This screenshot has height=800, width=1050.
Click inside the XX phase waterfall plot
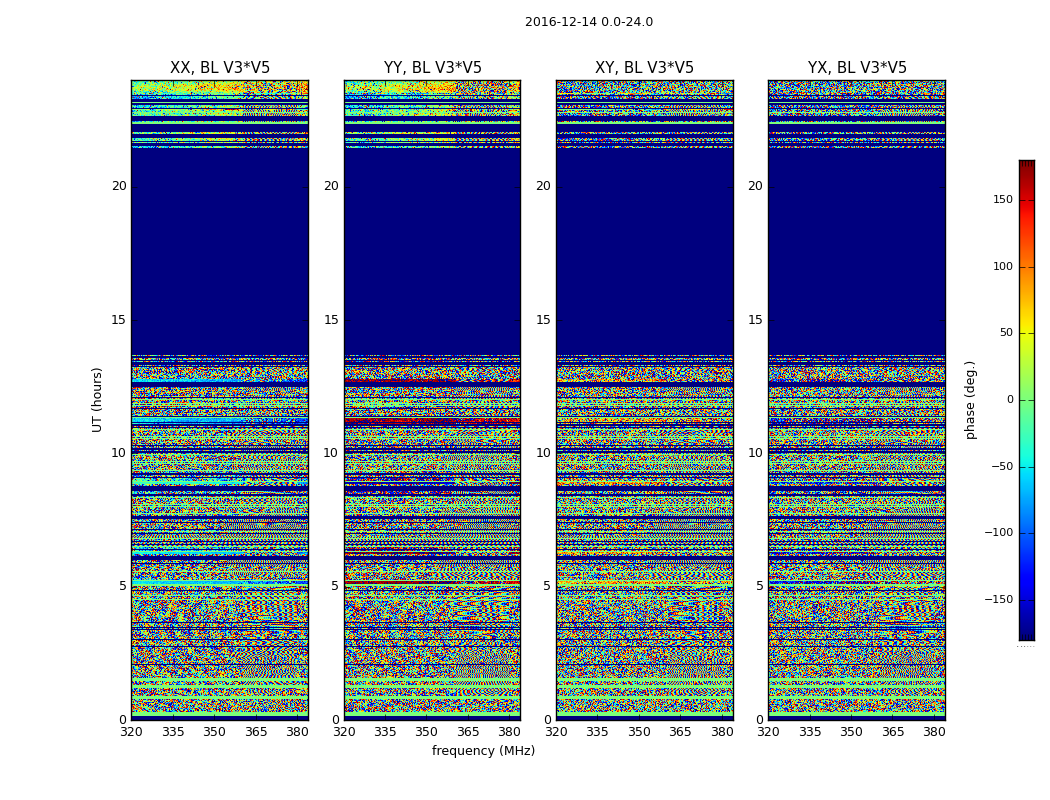coord(220,400)
